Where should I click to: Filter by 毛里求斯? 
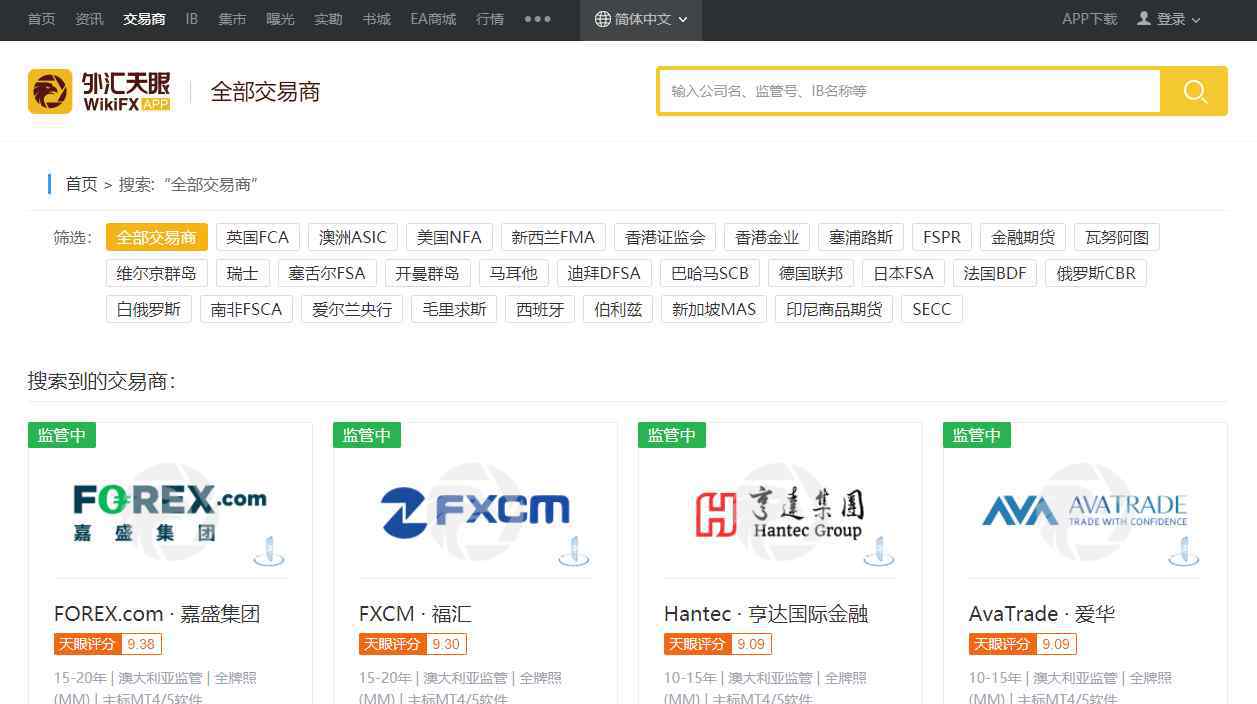(x=454, y=309)
